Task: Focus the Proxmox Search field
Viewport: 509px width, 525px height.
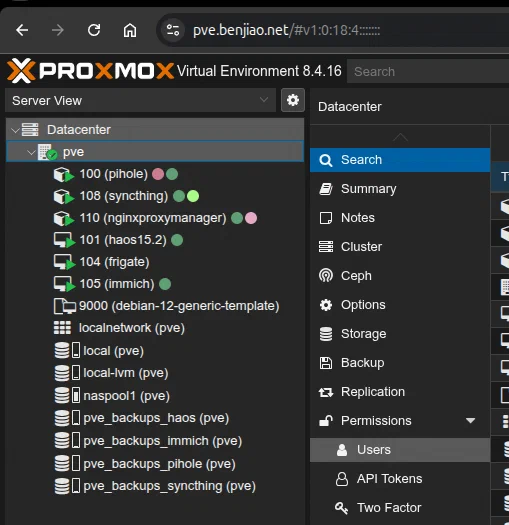Action: click(428, 71)
